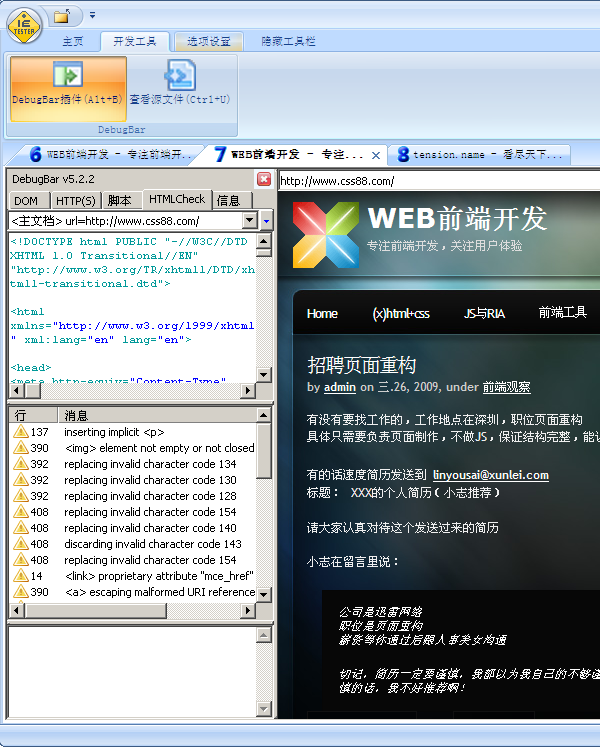
Task: Switch to the DOM tab
Action: (x=26, y=201)
